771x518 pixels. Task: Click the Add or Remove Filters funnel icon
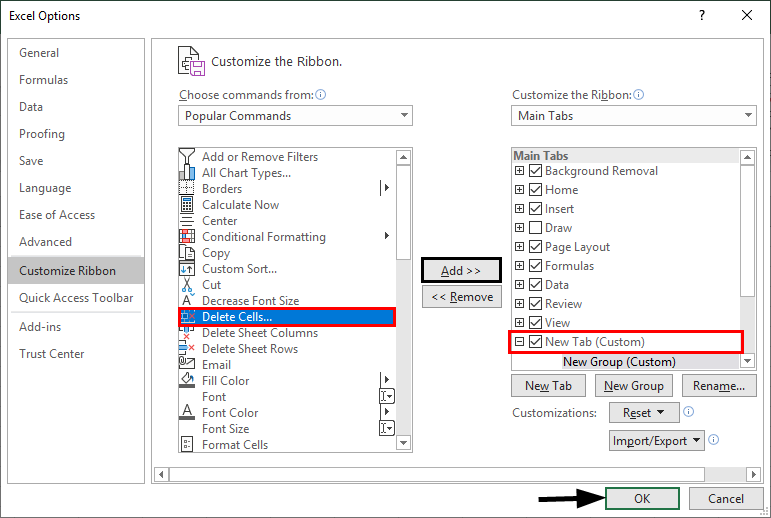point(187,157)
